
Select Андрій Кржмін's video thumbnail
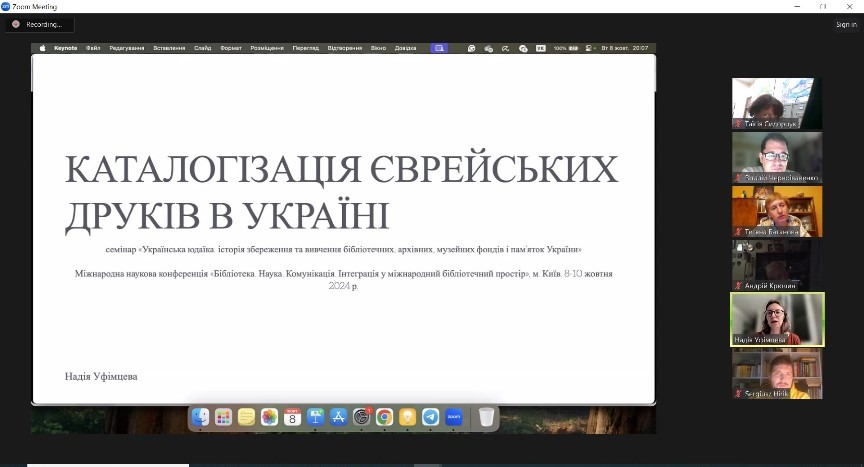click(777, 265)
